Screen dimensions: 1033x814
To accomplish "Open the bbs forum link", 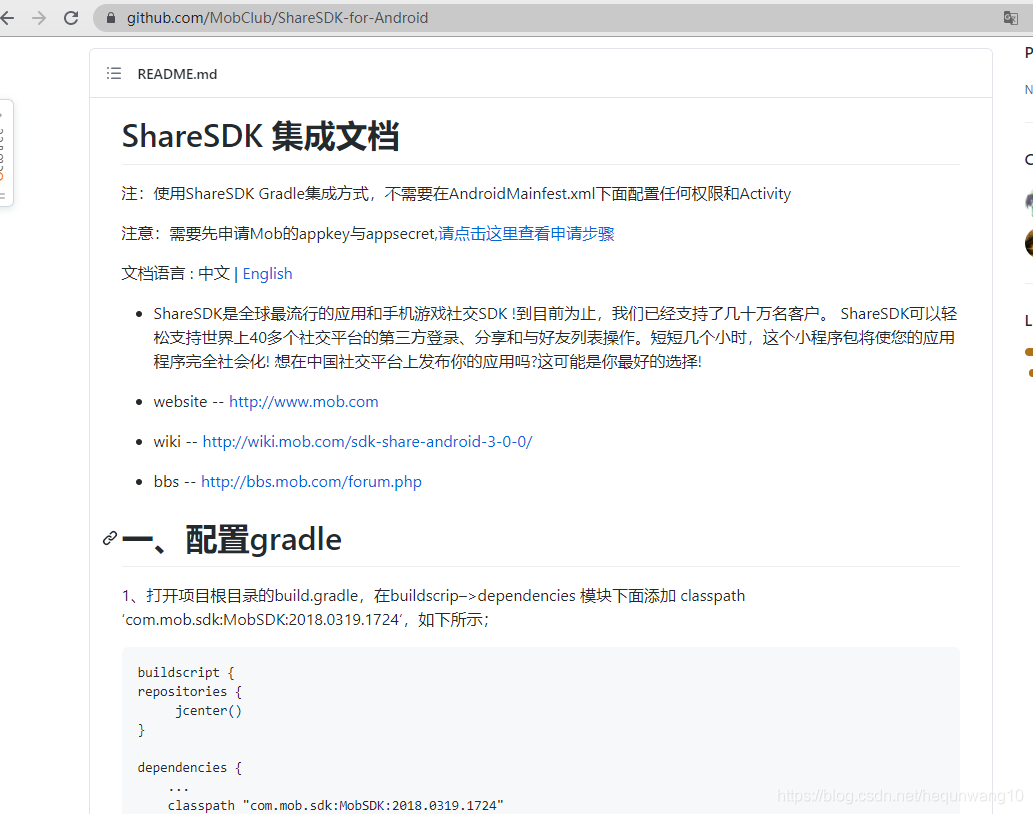I will tap(311, 481).
